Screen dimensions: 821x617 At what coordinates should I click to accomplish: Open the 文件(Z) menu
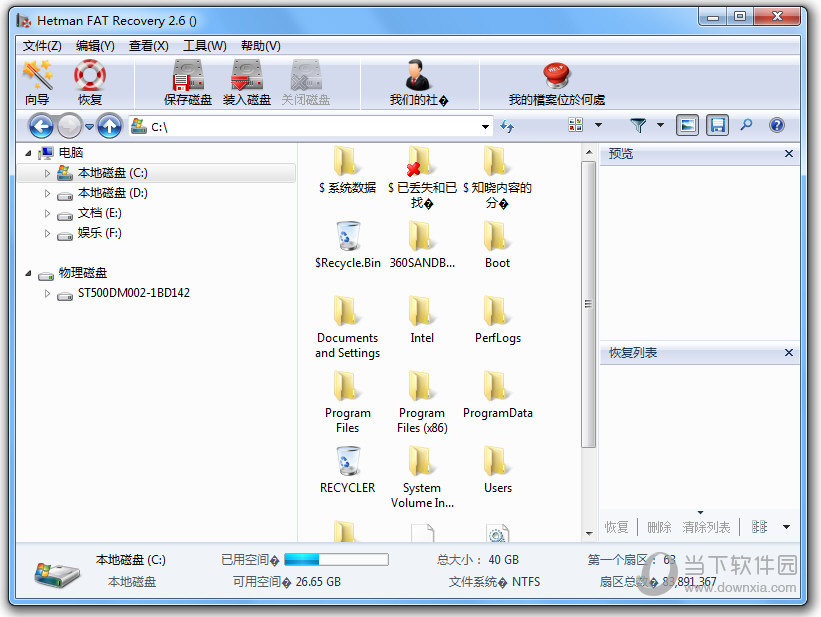(x=42, y=46)
